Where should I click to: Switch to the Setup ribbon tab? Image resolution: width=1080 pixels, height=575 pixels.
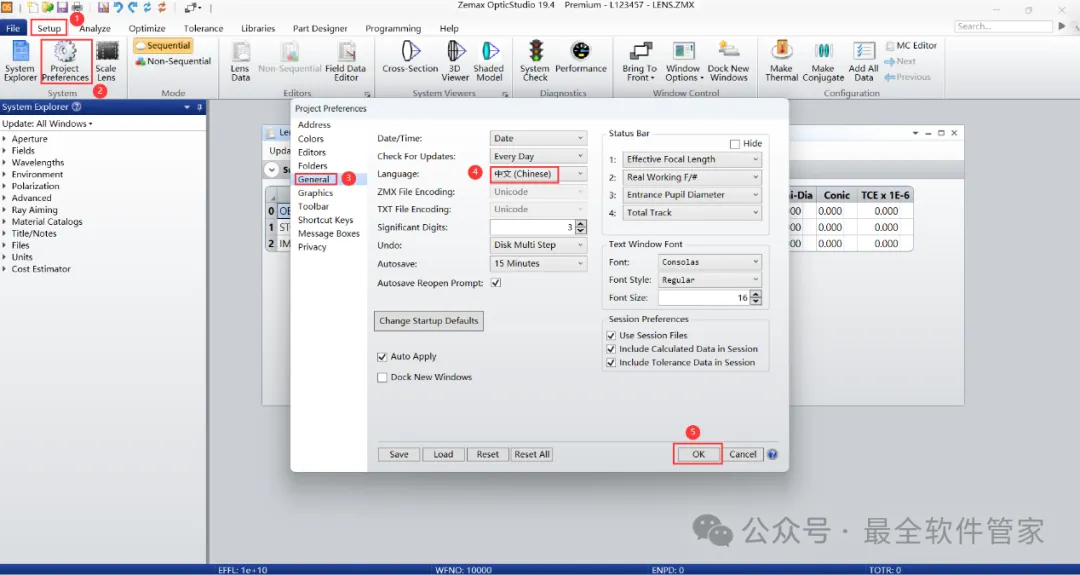(49, 28)
